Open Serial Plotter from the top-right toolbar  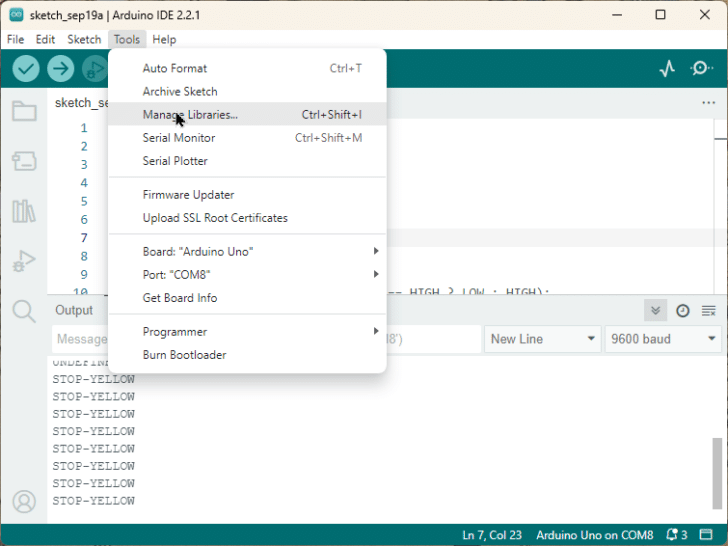(x=667, y=68)
